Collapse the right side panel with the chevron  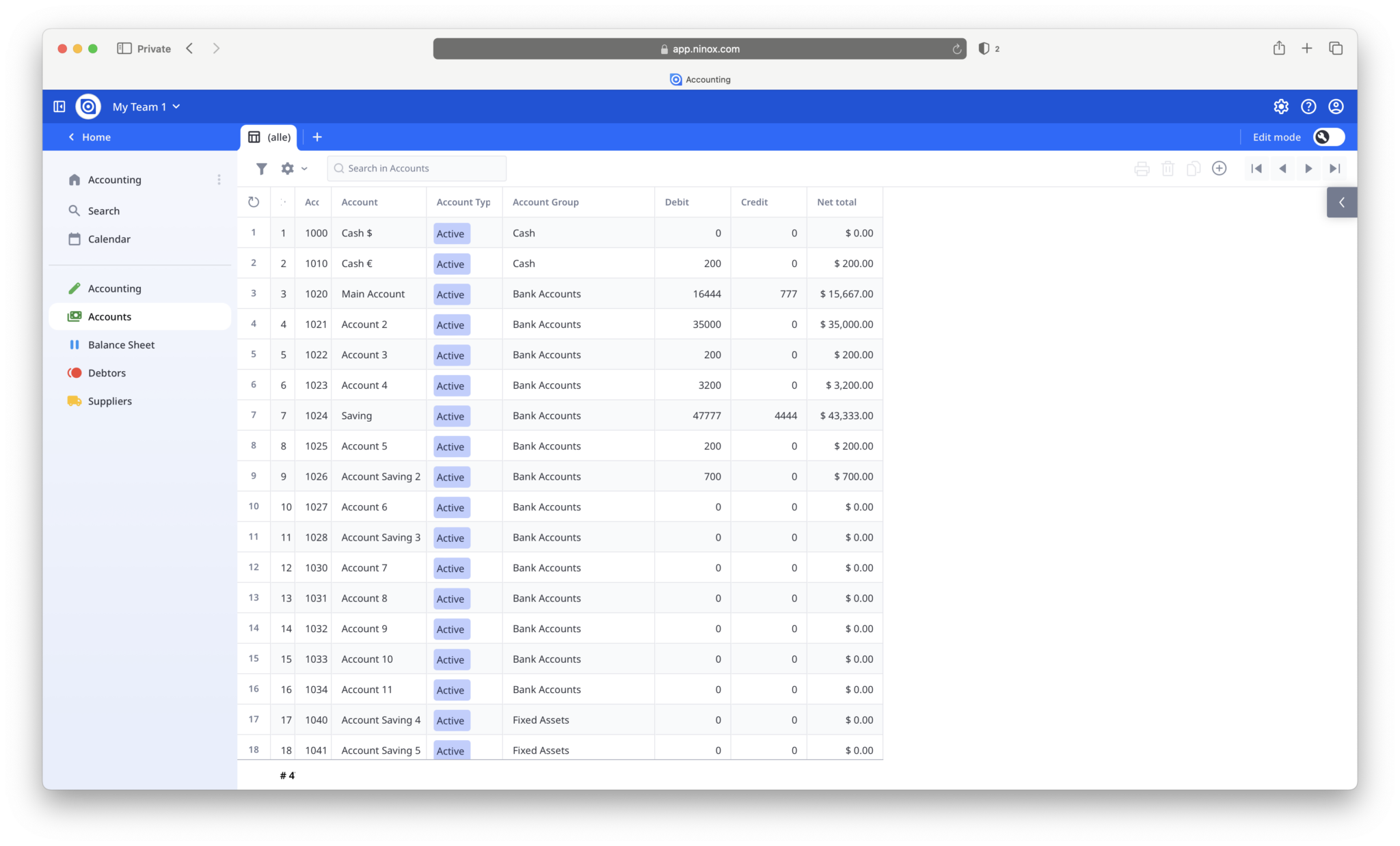(x=1341, y=202)
